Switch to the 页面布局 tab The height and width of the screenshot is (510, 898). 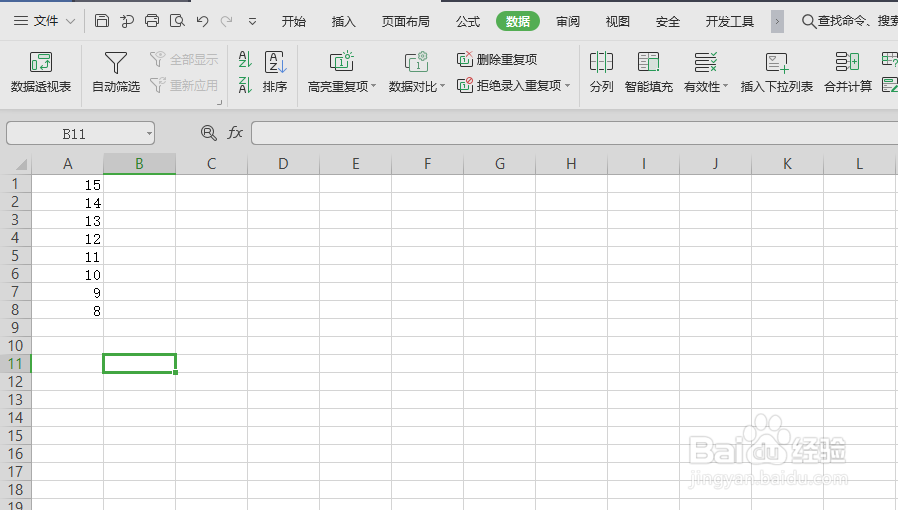pos(405,22)
